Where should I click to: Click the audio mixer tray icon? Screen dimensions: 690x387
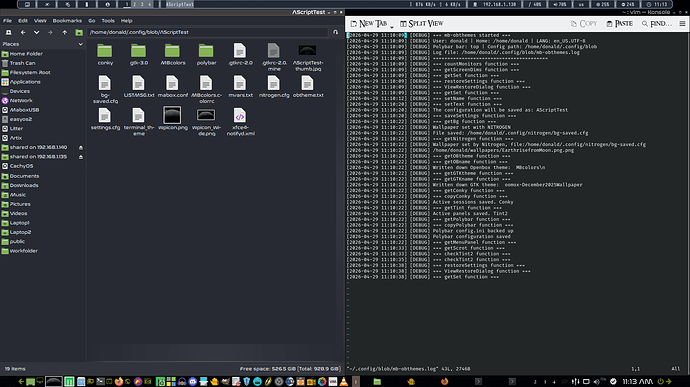point(576,382)
